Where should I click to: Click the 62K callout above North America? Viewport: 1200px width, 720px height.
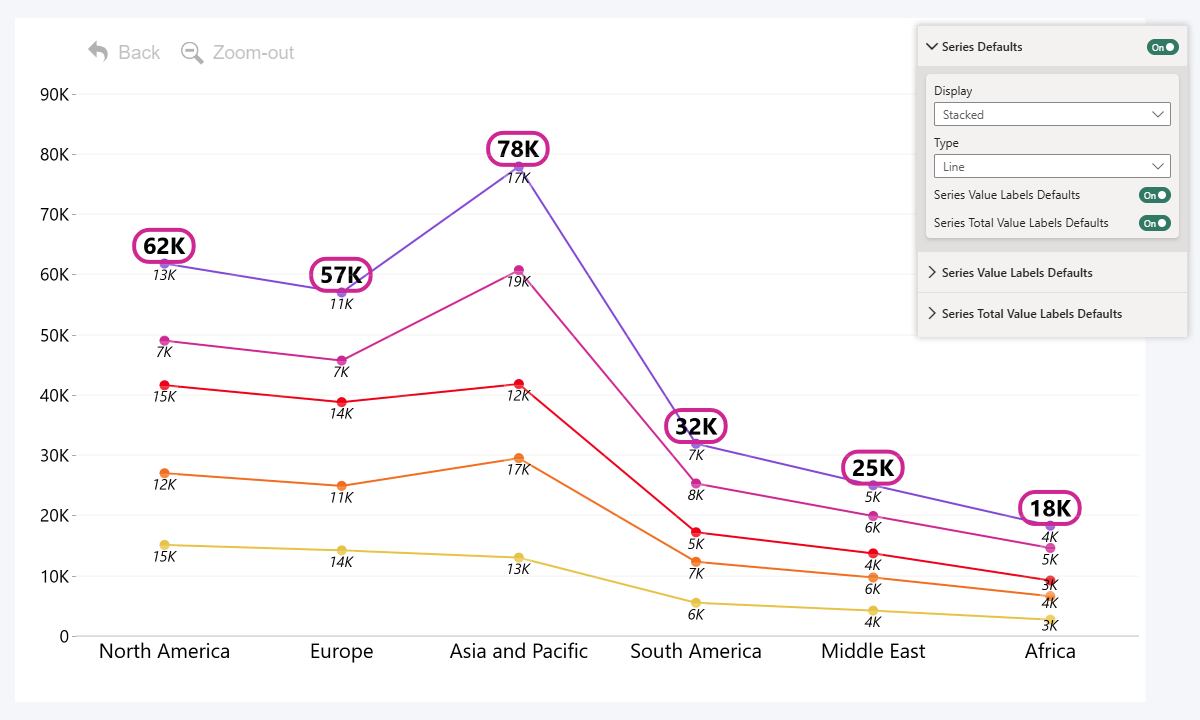click(x=164, y=245)
